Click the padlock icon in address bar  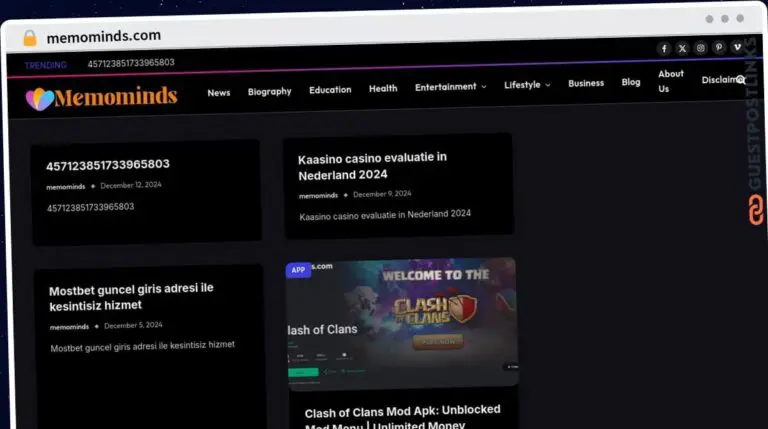coord(30,37)
